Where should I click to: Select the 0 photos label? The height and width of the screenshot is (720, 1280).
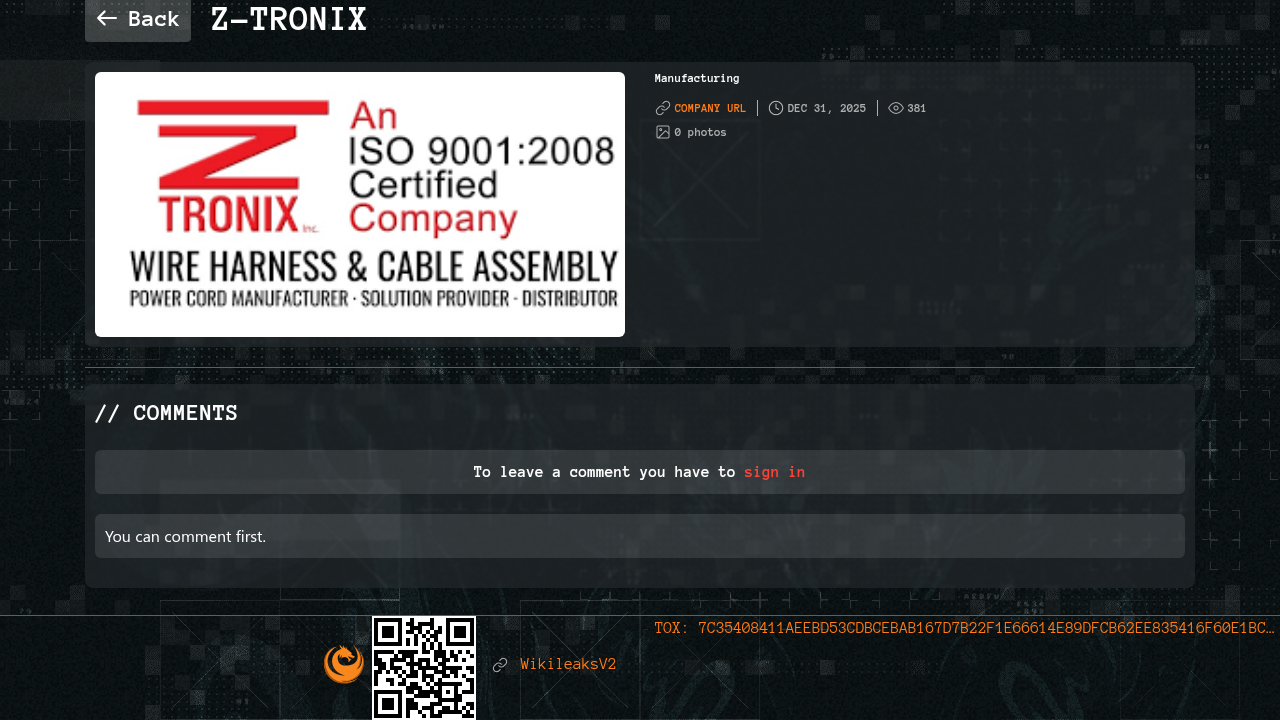(x=700, y=132)
